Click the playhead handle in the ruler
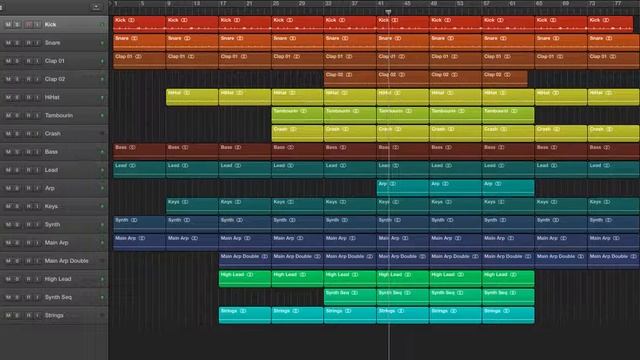Viewport: 640px width, 360px height. click(388, 12)
